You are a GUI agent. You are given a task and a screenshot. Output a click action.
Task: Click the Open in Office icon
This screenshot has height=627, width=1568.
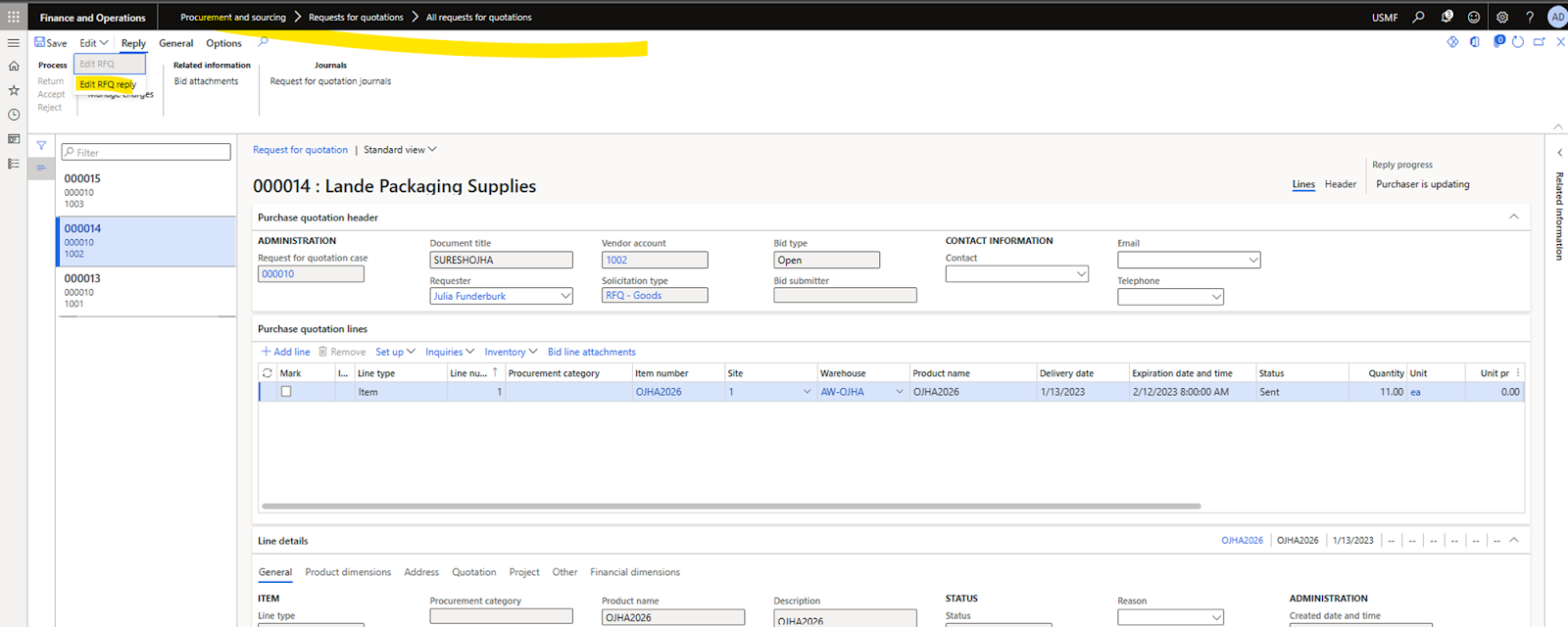point(1475,42)
